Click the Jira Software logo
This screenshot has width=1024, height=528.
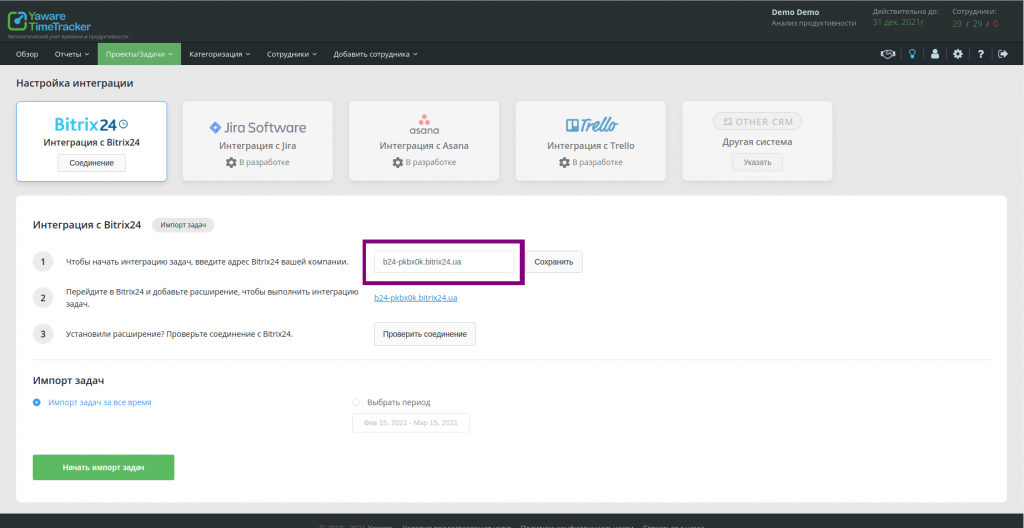pos(257,127)
